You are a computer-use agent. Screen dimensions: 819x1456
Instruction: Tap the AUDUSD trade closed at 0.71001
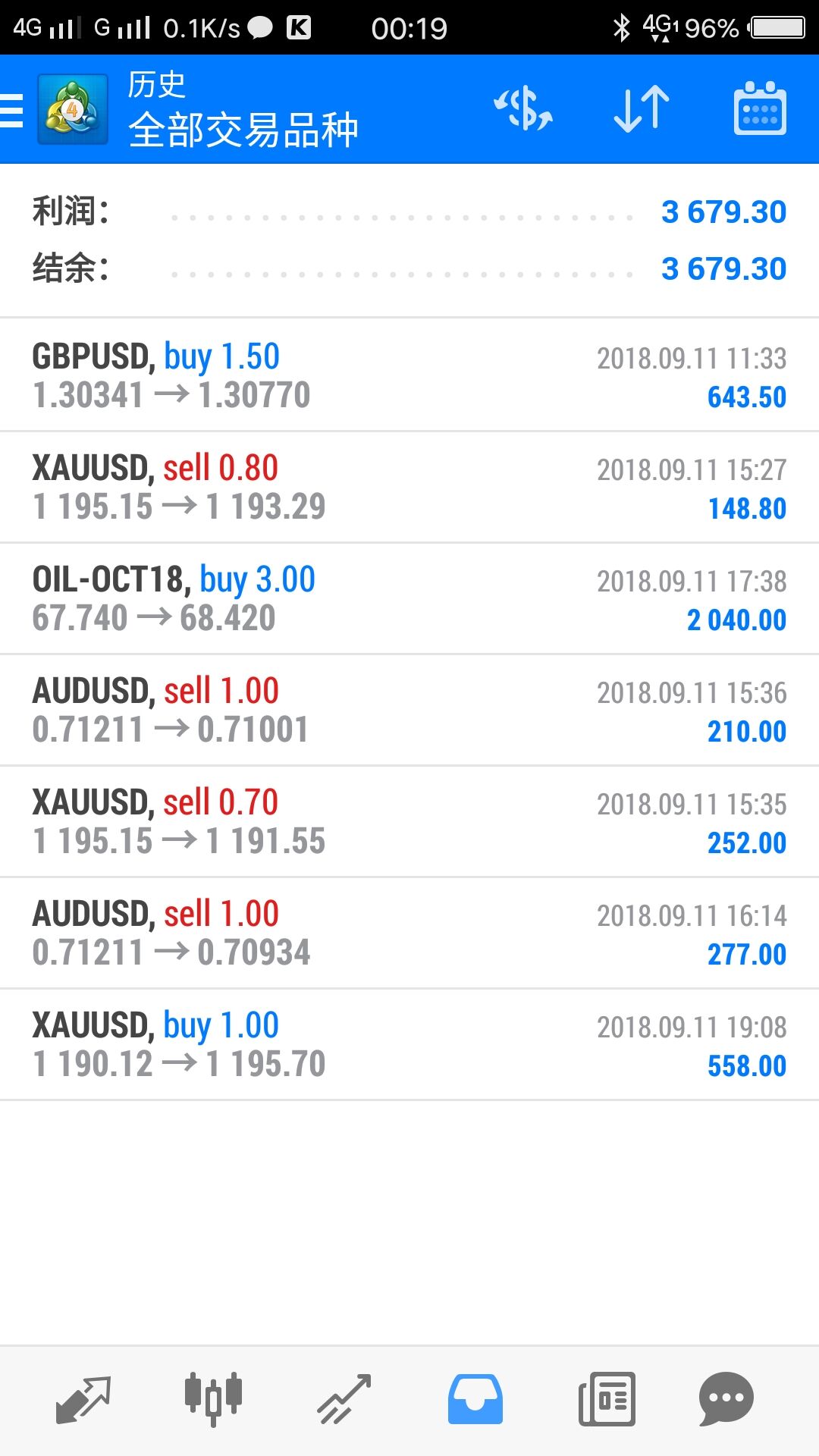409,710
